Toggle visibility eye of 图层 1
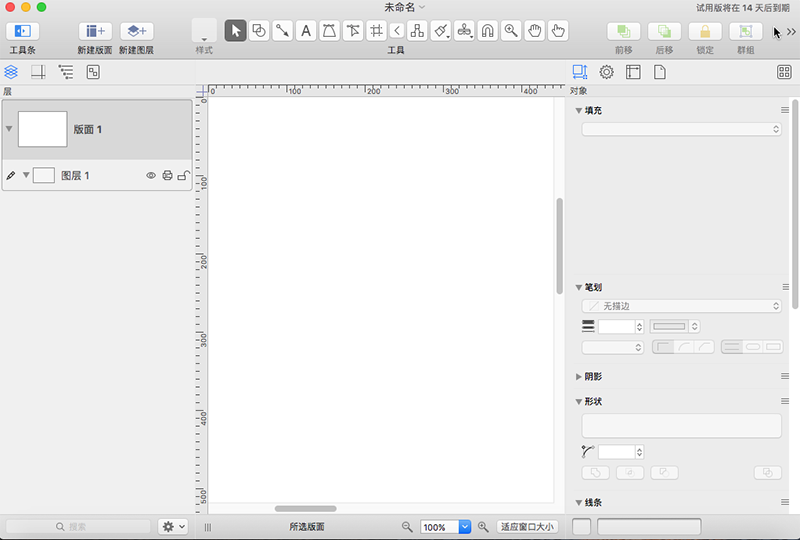Screen dimensions: 800x540 151,176
